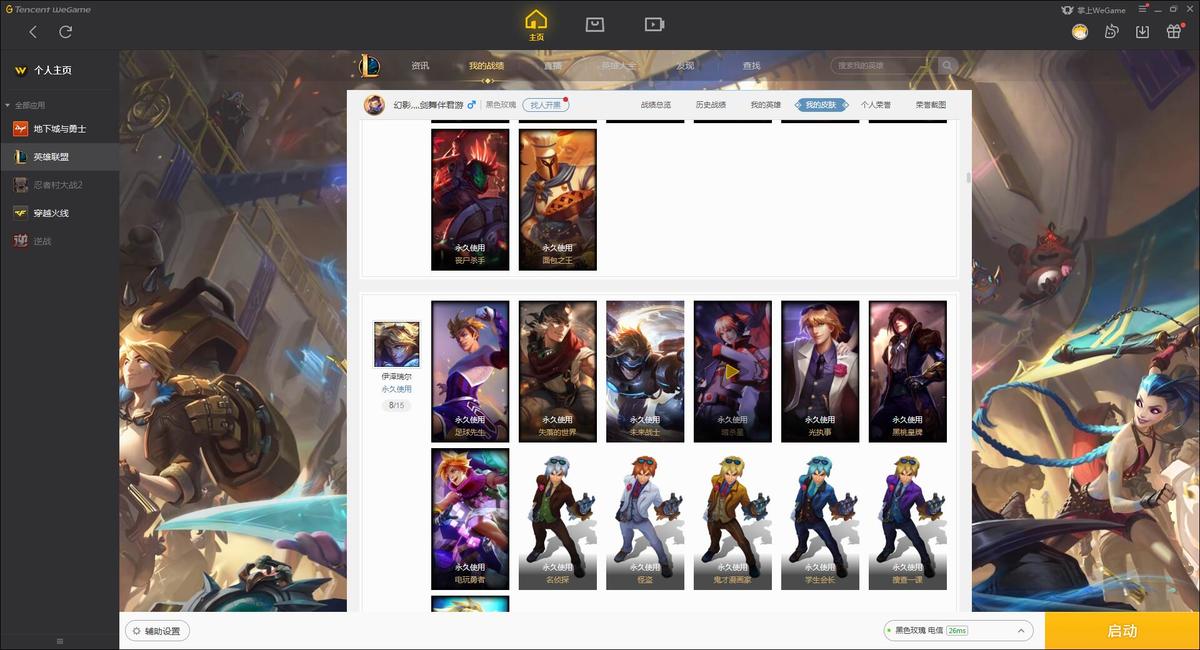1200x650 pixels.
Task: Click the hero search input field
Action: pos(881,66)
